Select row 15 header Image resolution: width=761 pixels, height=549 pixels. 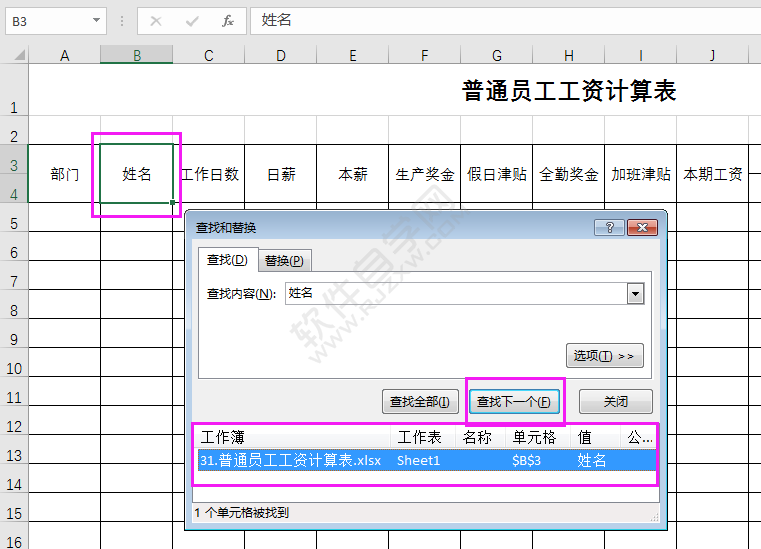pyautogui.click(x=14, y=507)
